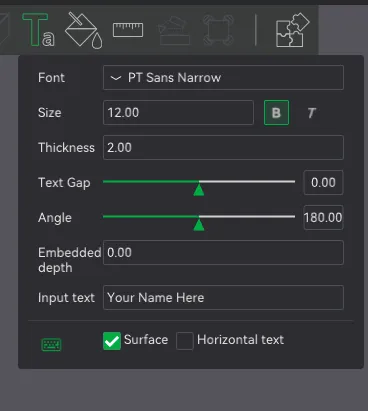The width and height of the screenshot is (368, 411).
Task: Click the Angle label
Action: tap(55, 218)
